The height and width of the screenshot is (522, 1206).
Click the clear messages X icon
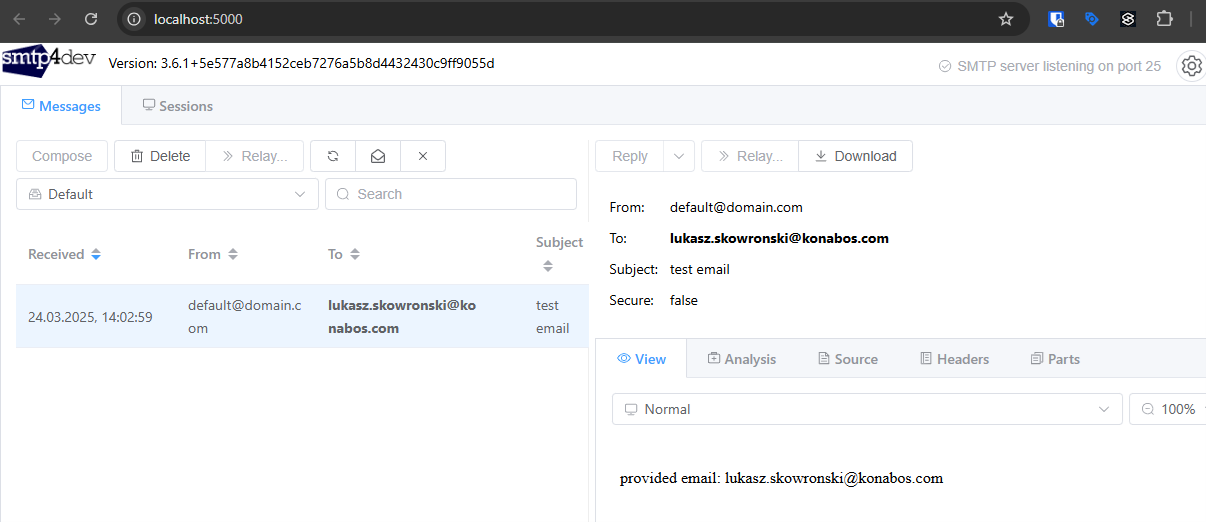[x=423, y=156]
